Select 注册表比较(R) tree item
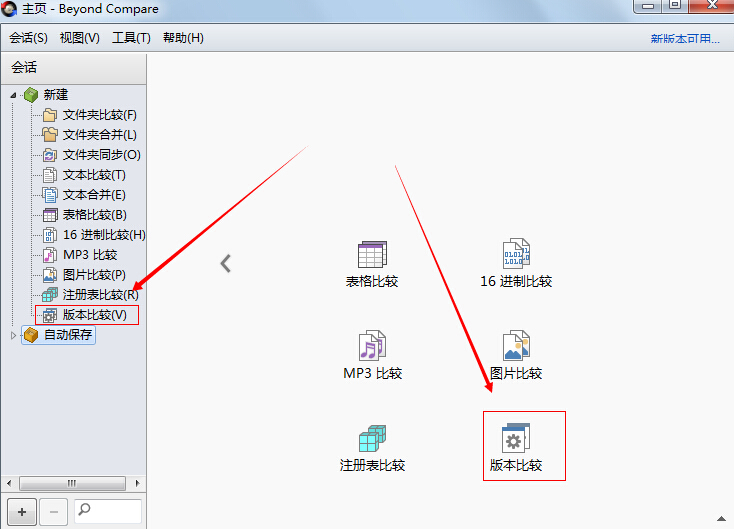The image size is (734, 529). (x=101, y=295)
